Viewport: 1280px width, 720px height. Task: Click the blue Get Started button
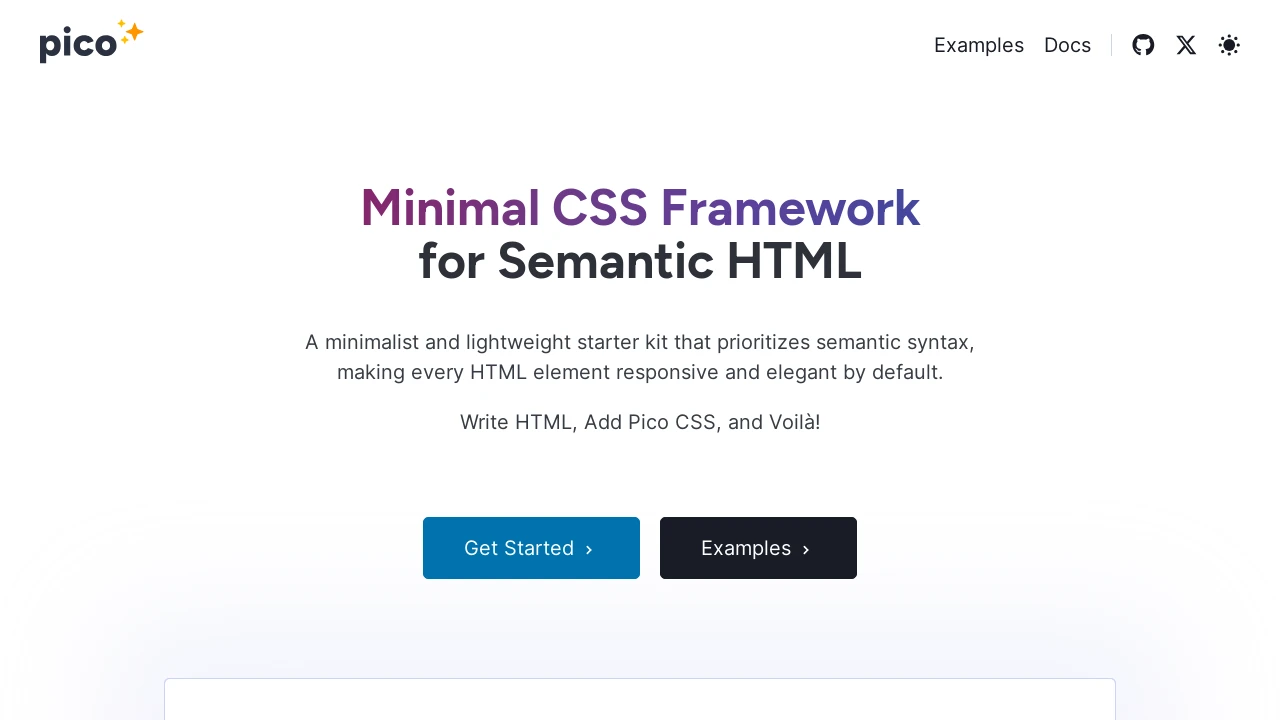tap(531, 548)
